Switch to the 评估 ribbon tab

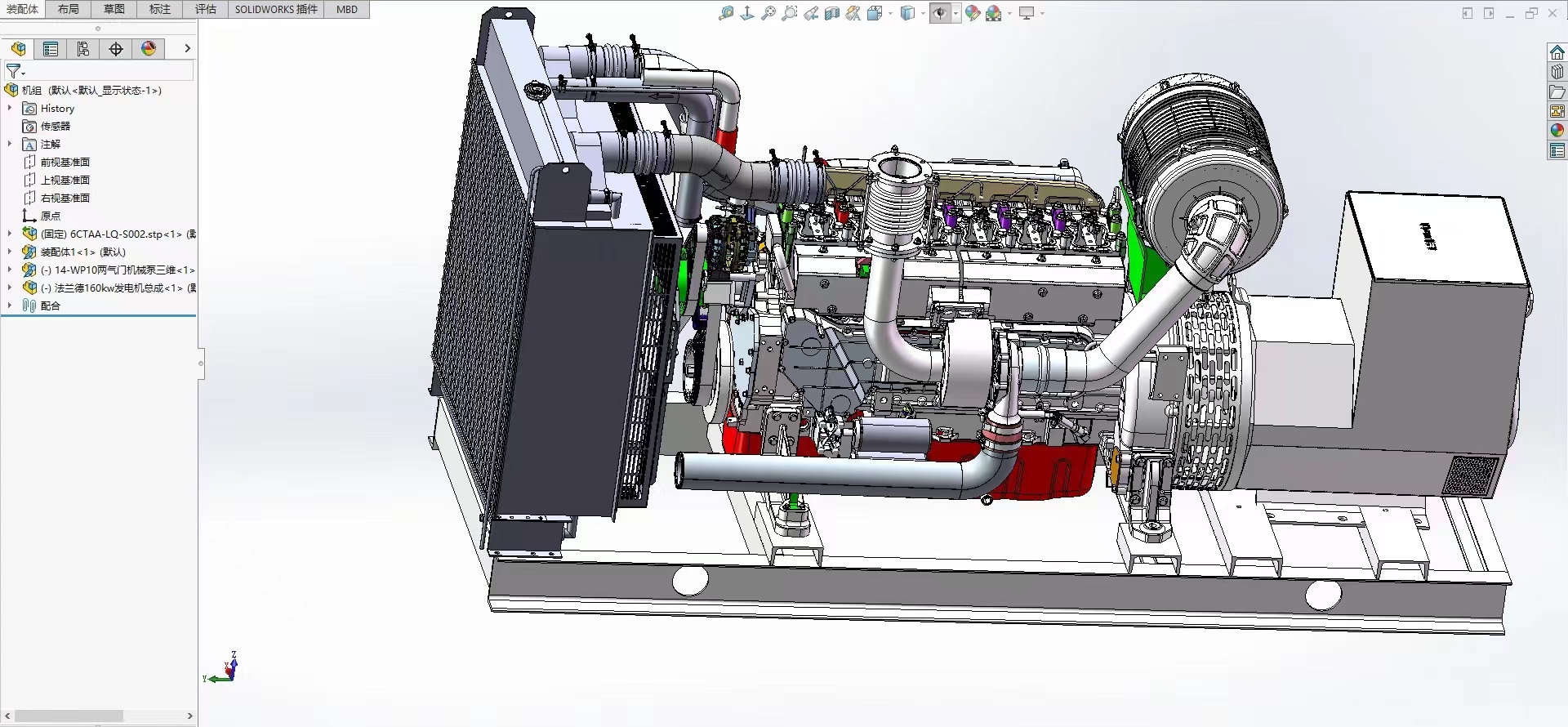tap(206, 9)
